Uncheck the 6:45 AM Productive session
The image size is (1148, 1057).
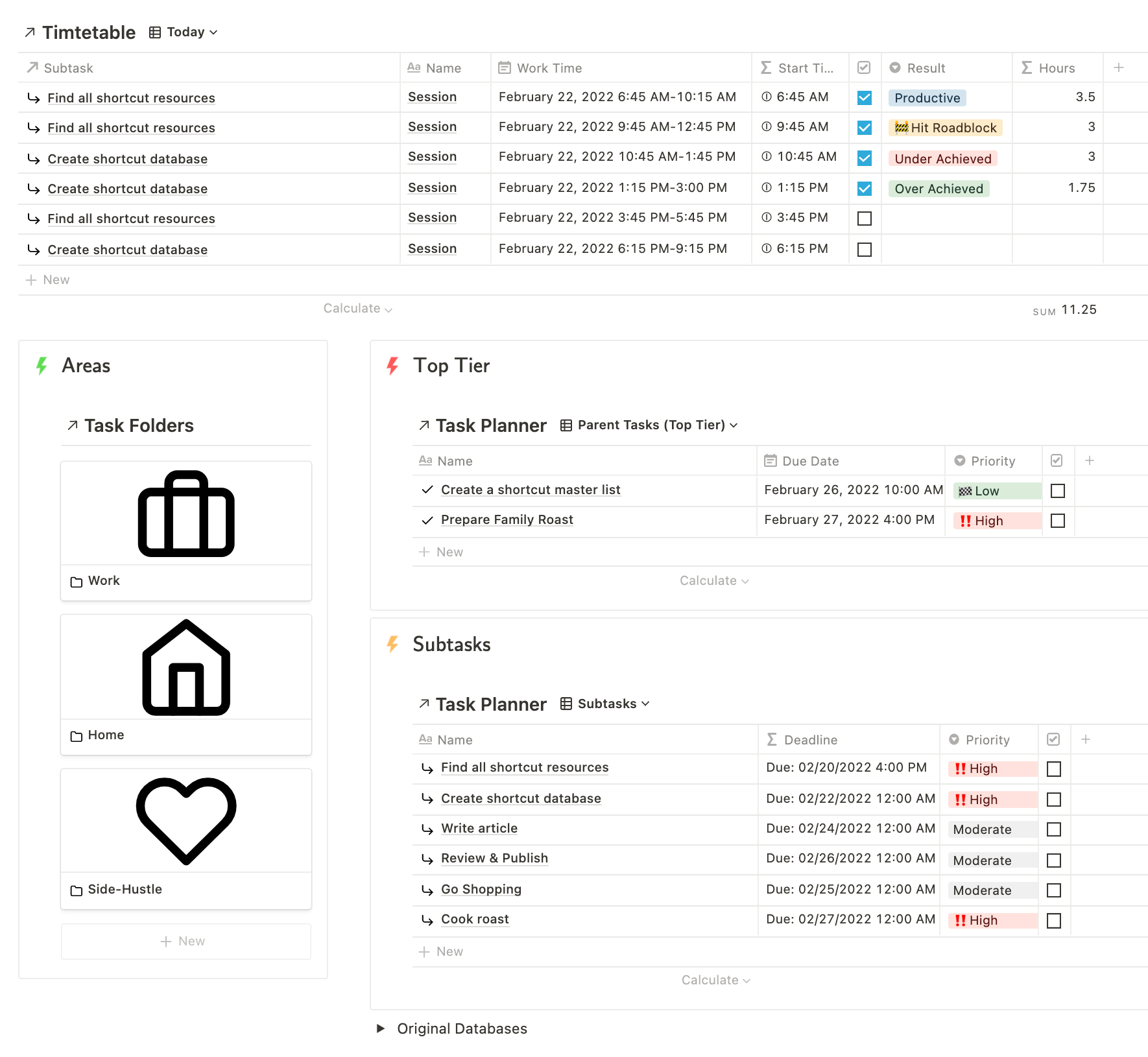tap(864, 97)
